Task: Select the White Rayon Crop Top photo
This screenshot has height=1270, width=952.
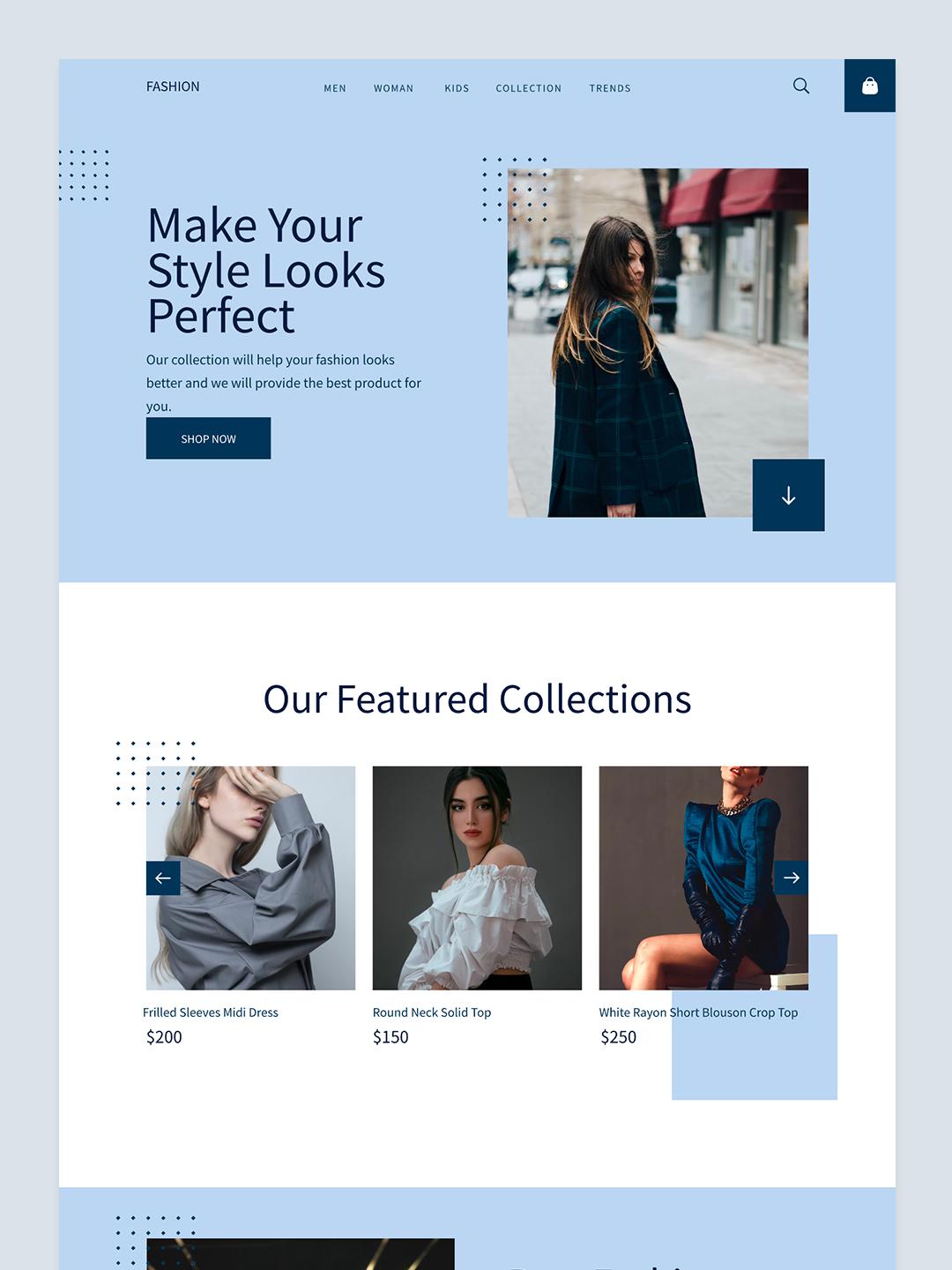Action: tap(703, 878)
